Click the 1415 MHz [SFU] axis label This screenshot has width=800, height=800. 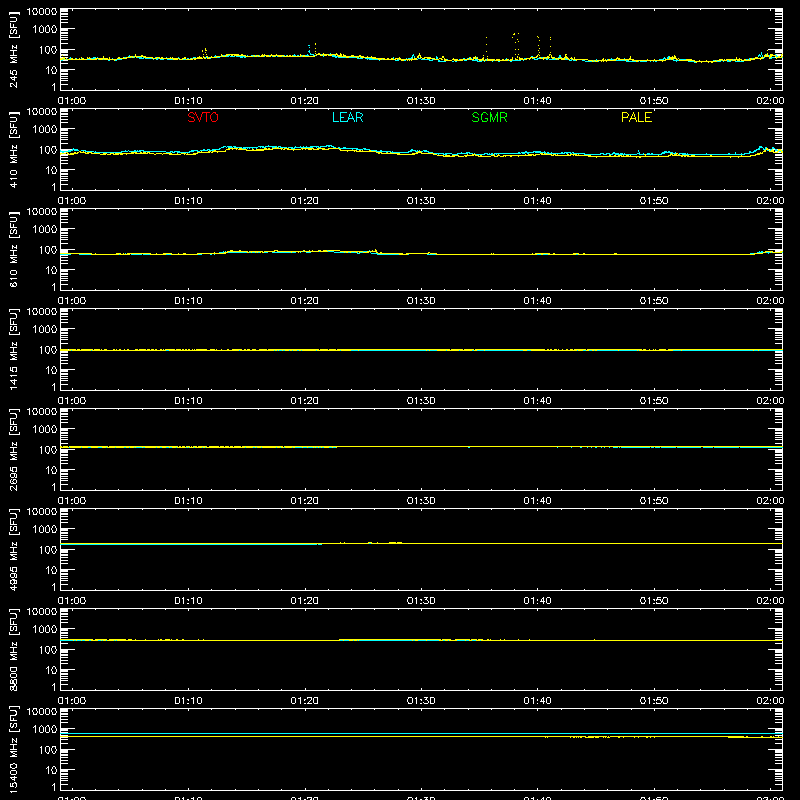tap(14, 349)
